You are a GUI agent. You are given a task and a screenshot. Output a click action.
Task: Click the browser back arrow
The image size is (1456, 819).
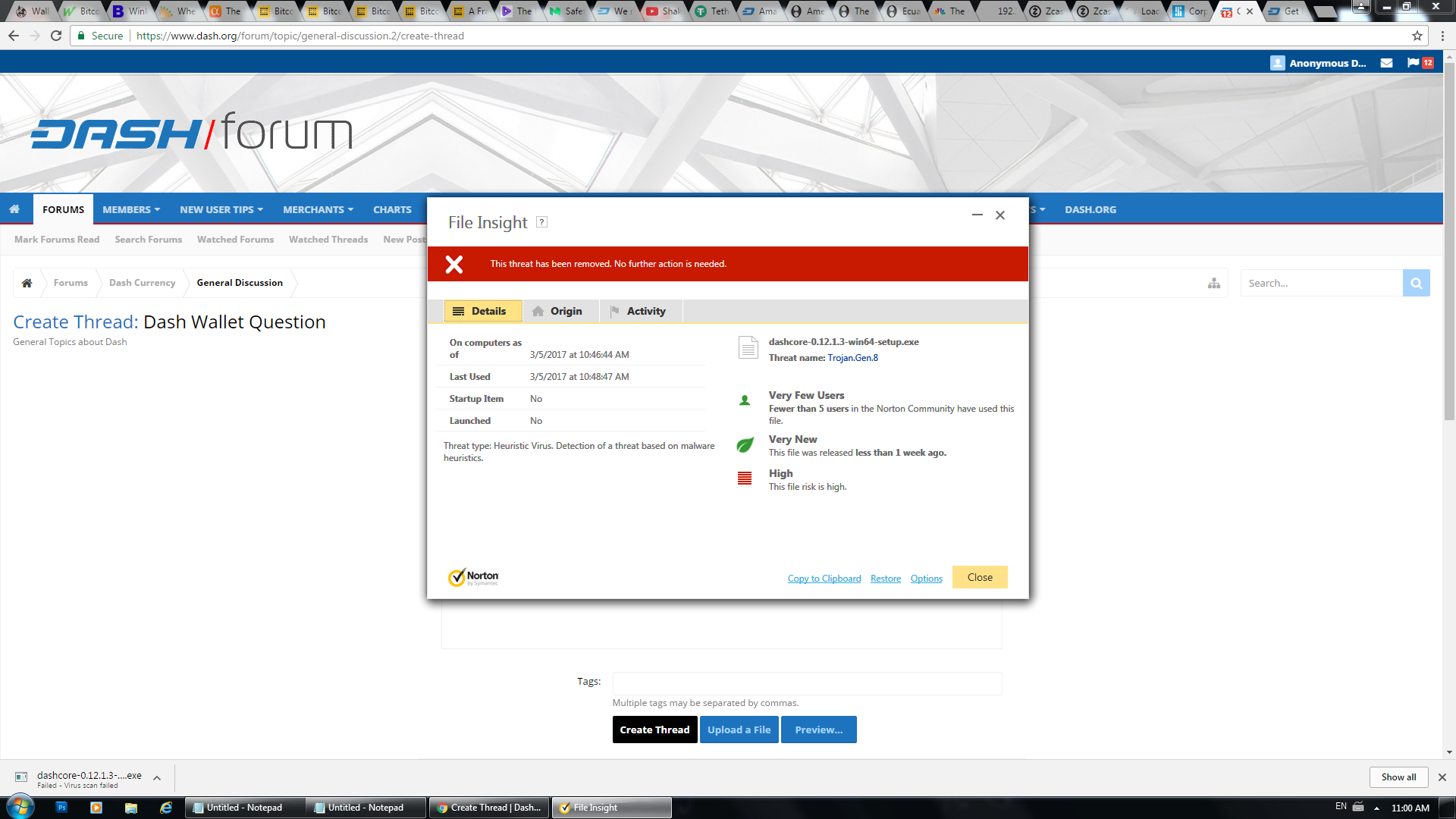coord(14,36)
